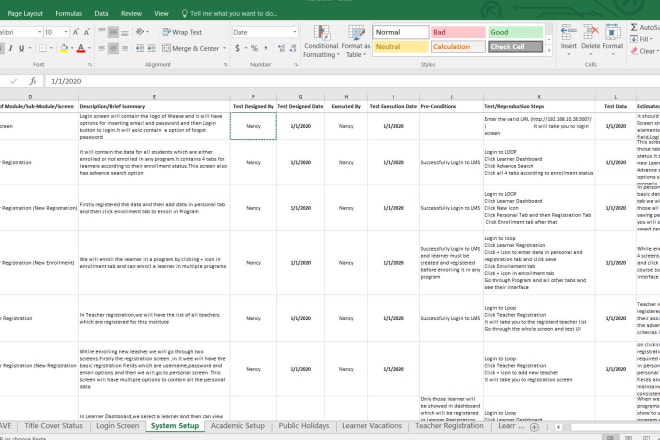Increase decimal places

coord(282,48)
